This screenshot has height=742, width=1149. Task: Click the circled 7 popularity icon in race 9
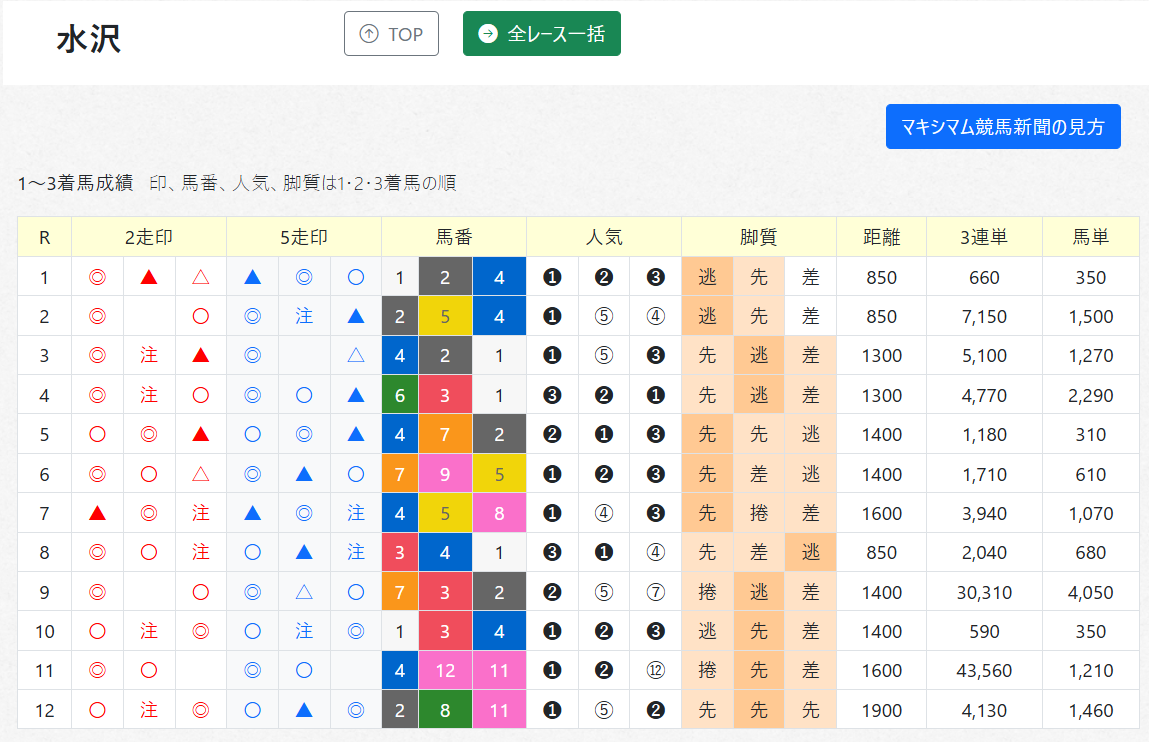[x=656, y=592]
